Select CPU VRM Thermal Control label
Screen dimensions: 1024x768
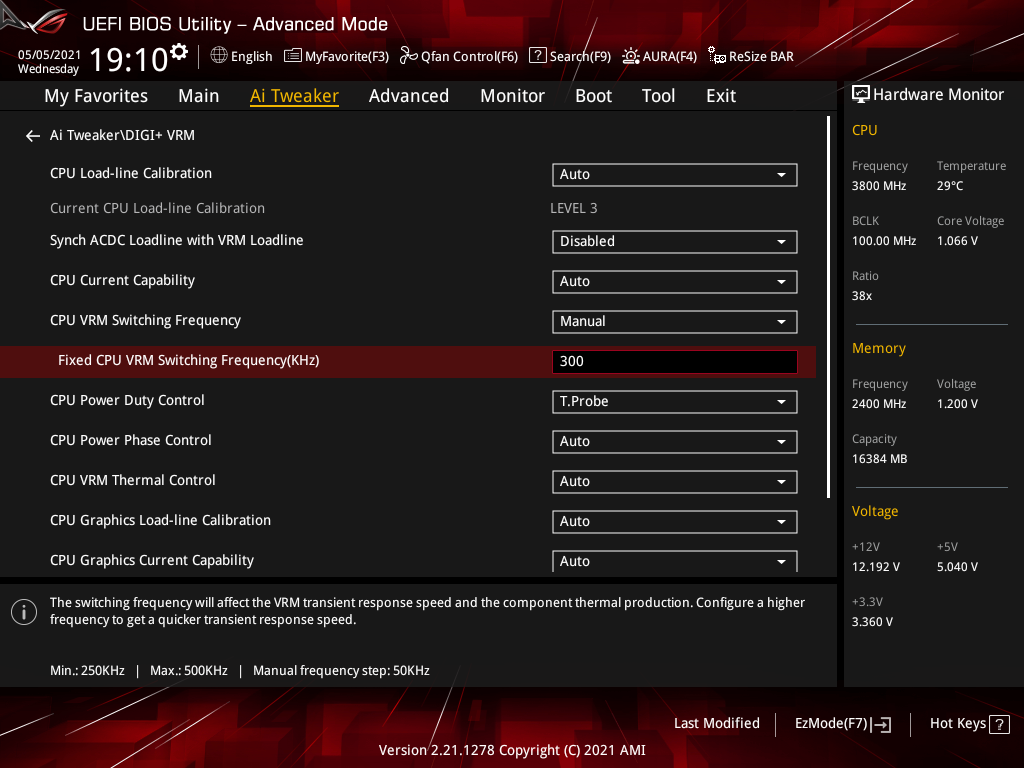pyautogui.click(x=133, y=480)
